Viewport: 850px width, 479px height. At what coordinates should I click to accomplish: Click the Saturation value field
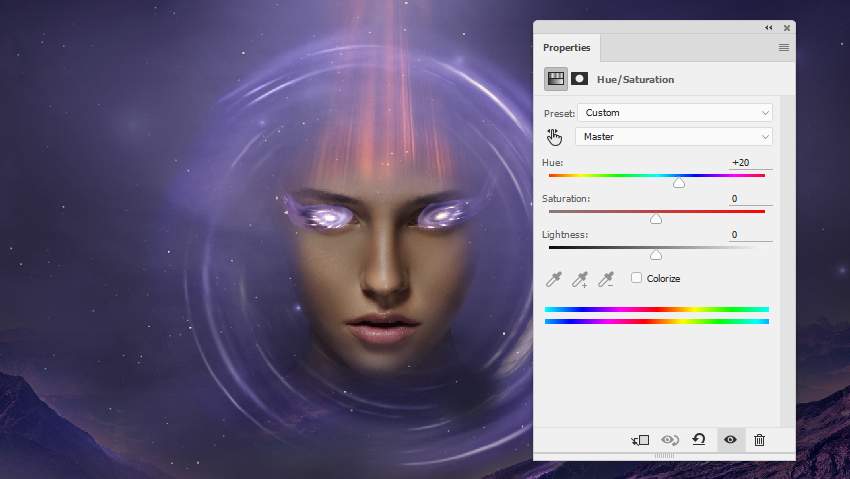(x=750, y=199)
